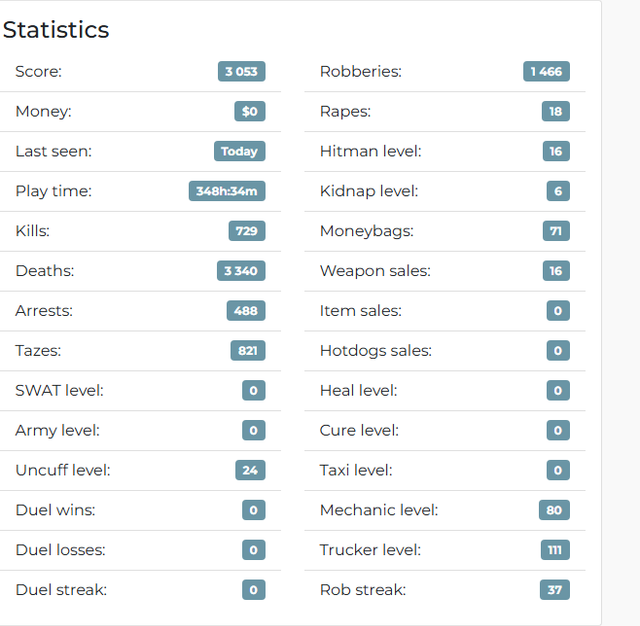Click the Weapon sales row label
The height and width of the screenshot is (626, 640).
(x=375, y=271)
